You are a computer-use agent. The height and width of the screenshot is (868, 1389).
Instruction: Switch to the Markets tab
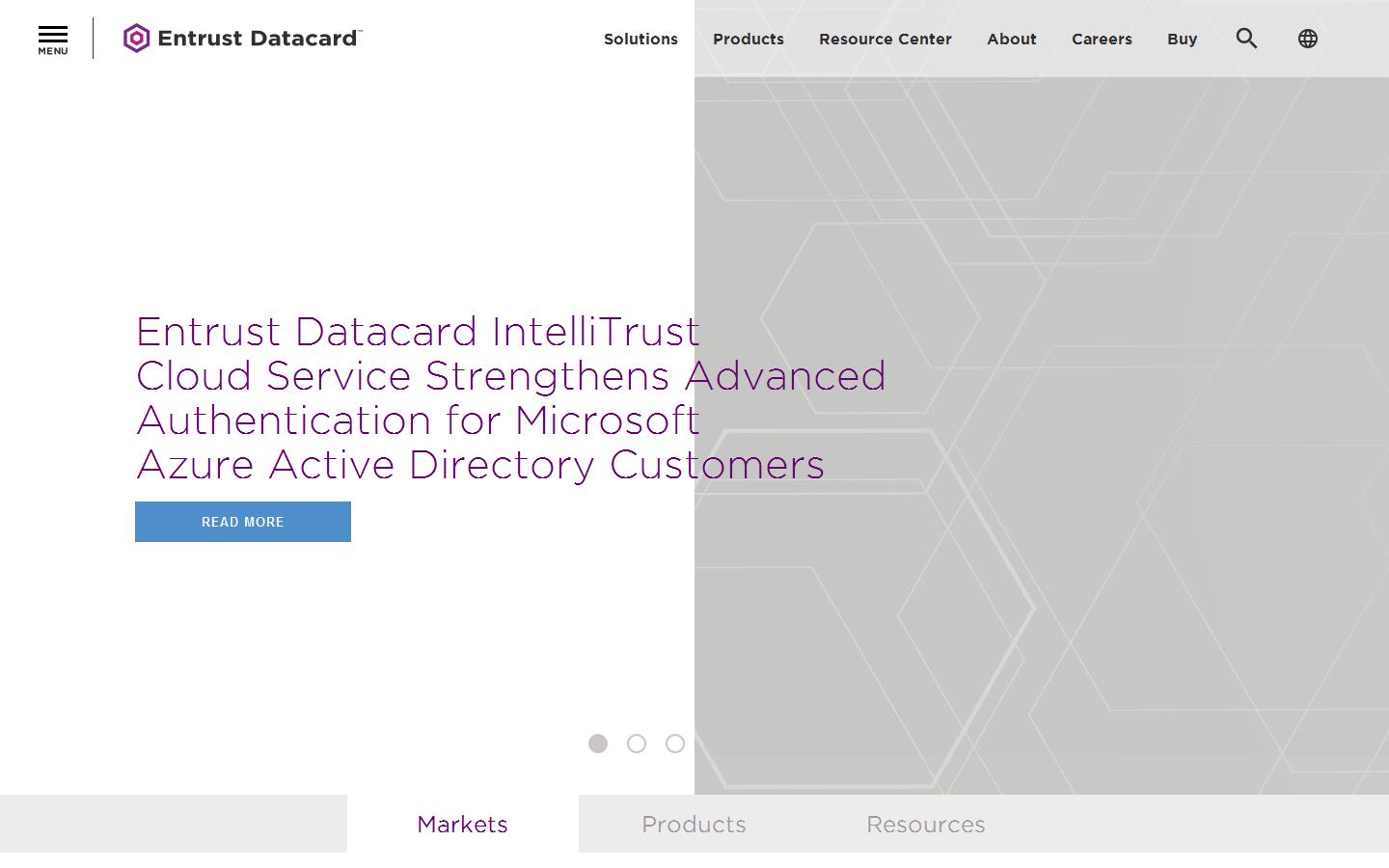point(462,825)
